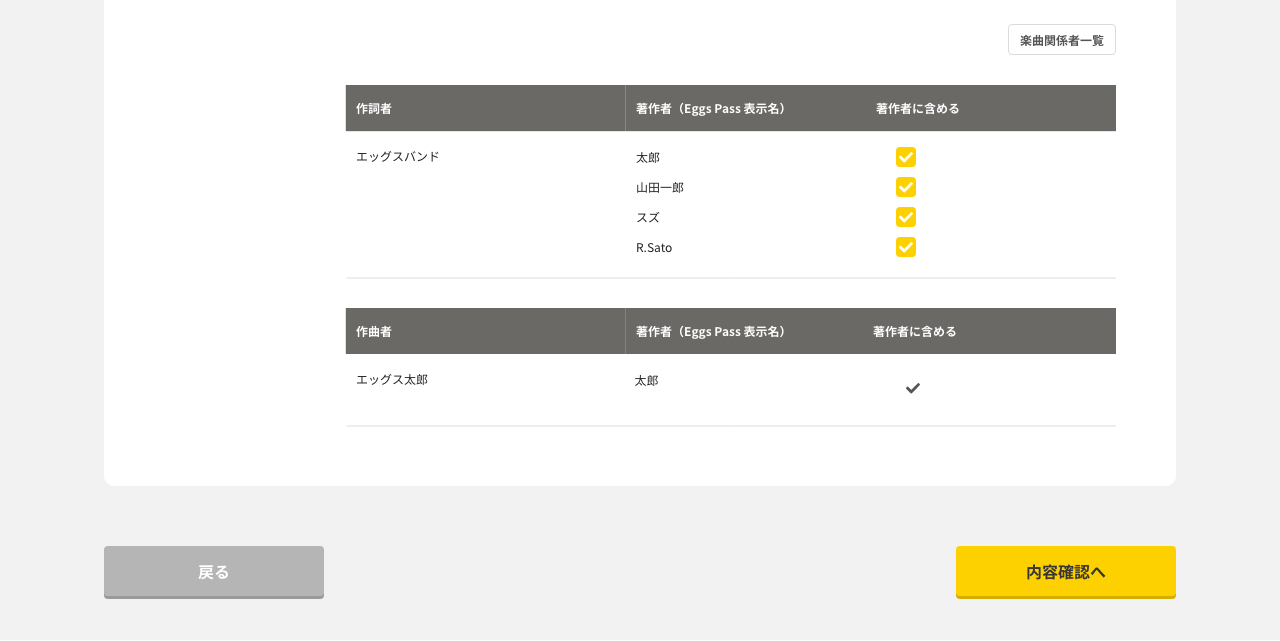This screenshot has height=641, width=1280.
Task: Select the エッグスバンド lyricist name
Action: [398, 157]
